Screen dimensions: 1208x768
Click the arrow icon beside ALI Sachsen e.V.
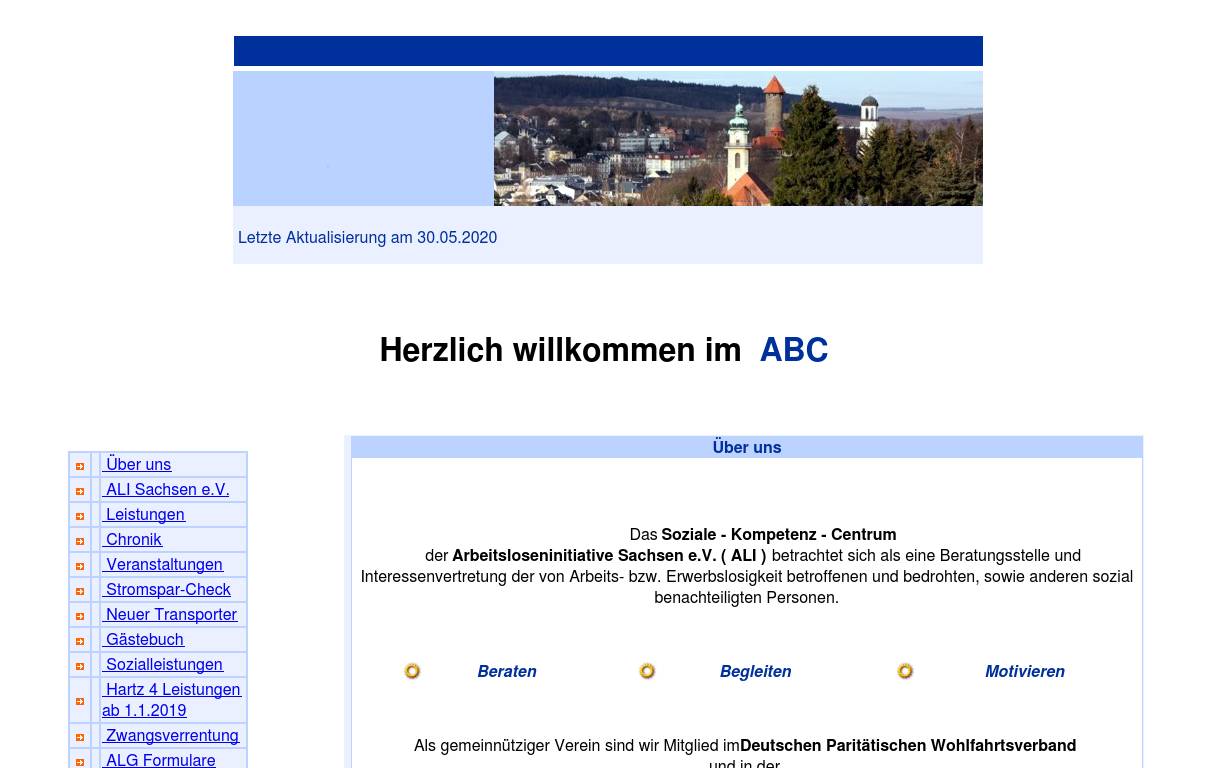(80, 491)
